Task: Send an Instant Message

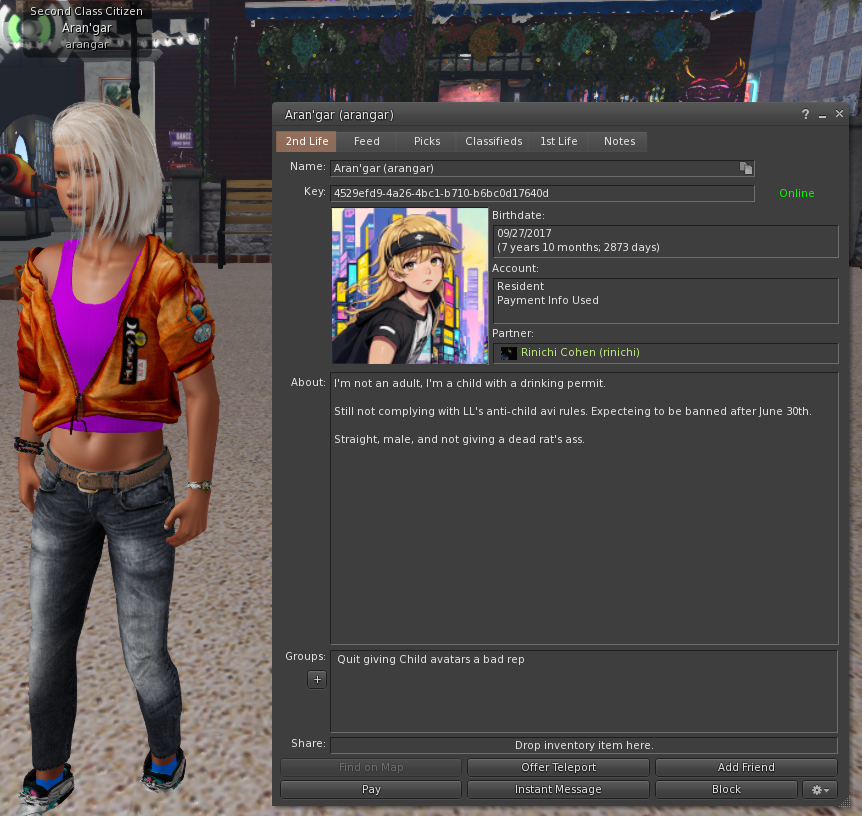Action: tap(559, 790)
